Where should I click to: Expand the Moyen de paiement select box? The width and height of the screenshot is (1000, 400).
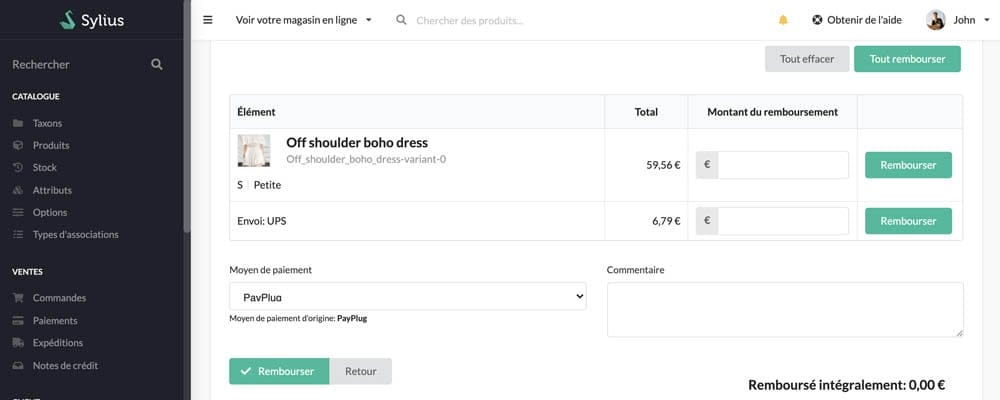pos(407,297)
